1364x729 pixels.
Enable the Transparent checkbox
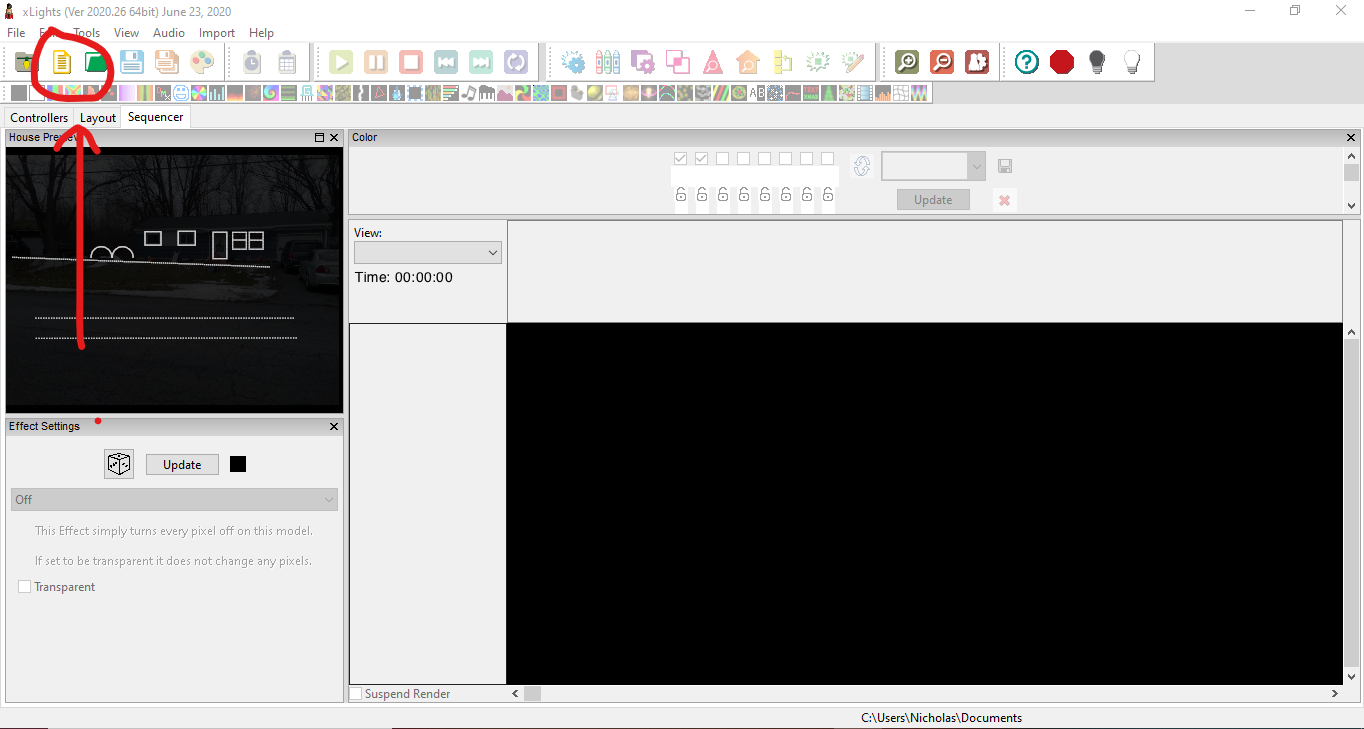point(24,587)
